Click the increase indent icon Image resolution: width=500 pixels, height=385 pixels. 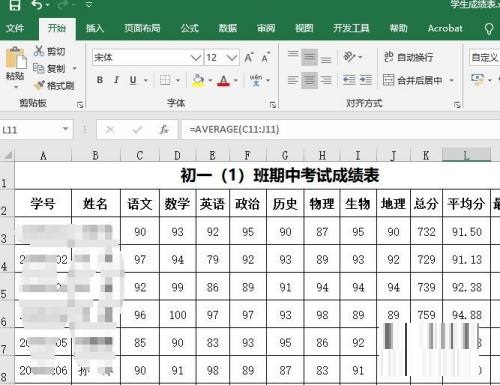[x=366, y=80]
